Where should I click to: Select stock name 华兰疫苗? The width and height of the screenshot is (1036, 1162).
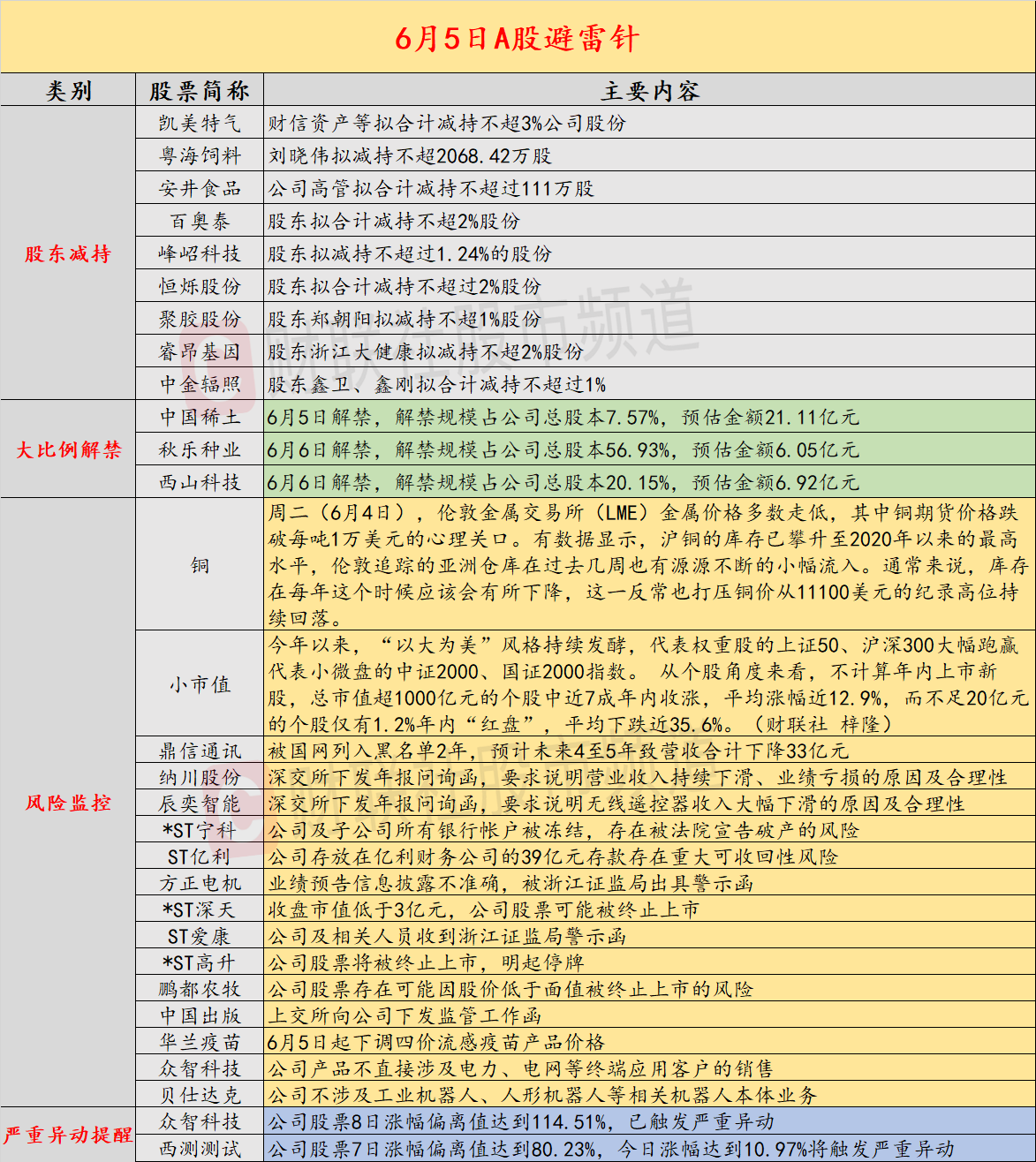point(200,1043)
